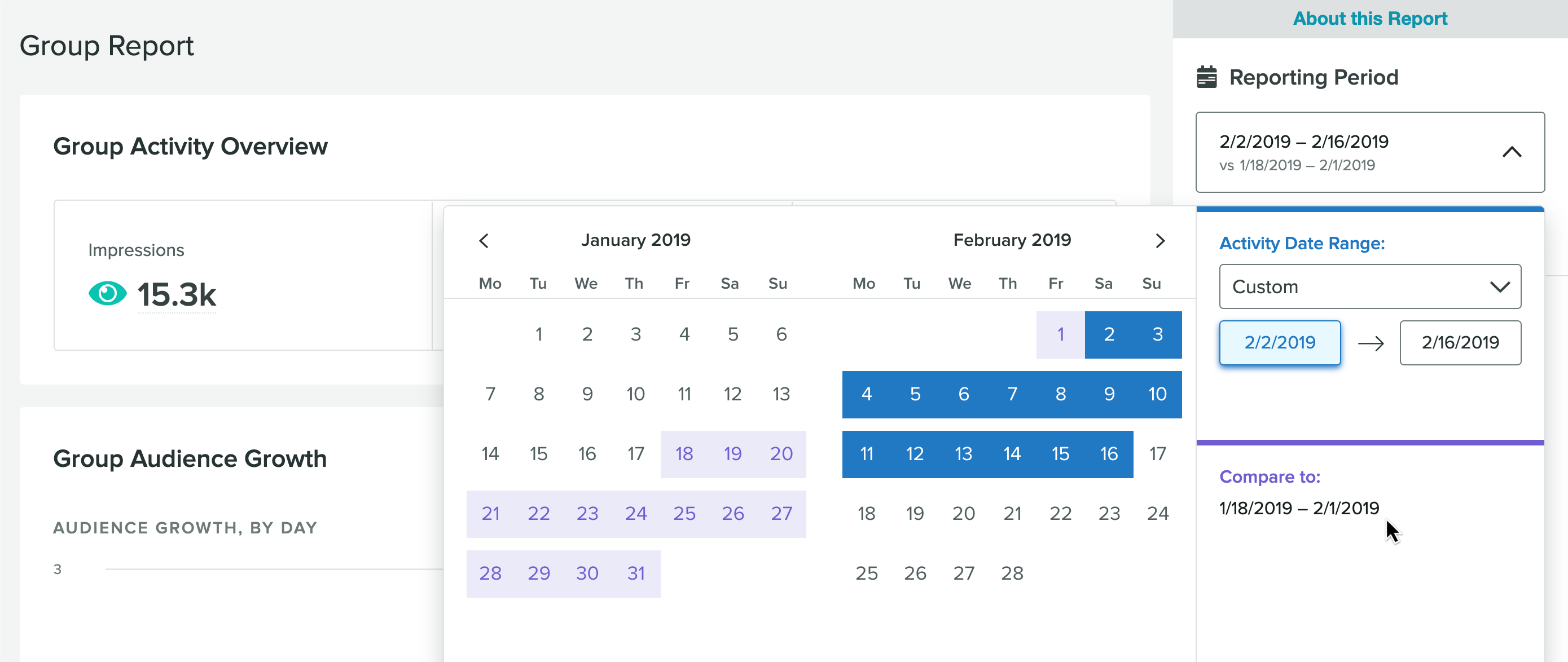Select February 25 in the calendar
This screenshot has height=662, width=1568.
866,573
